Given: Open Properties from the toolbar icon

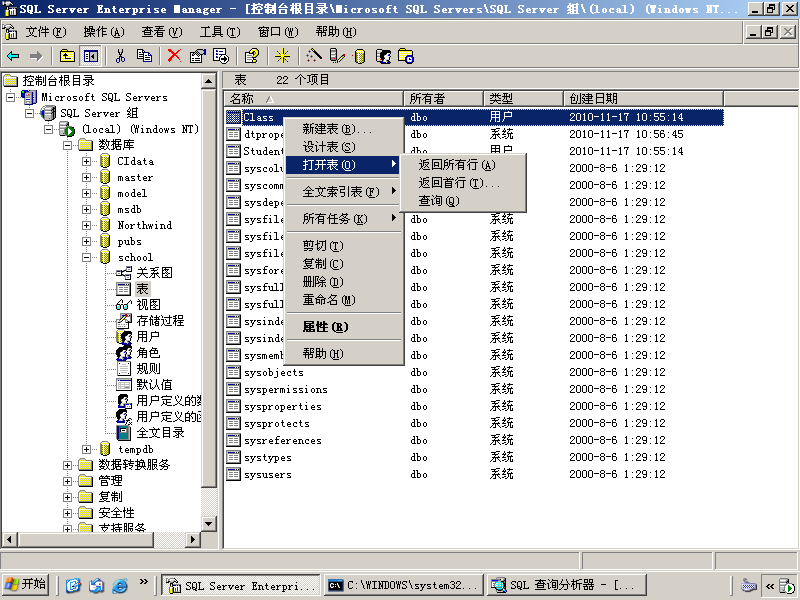Looking at the screenshot, I should 197,56.
